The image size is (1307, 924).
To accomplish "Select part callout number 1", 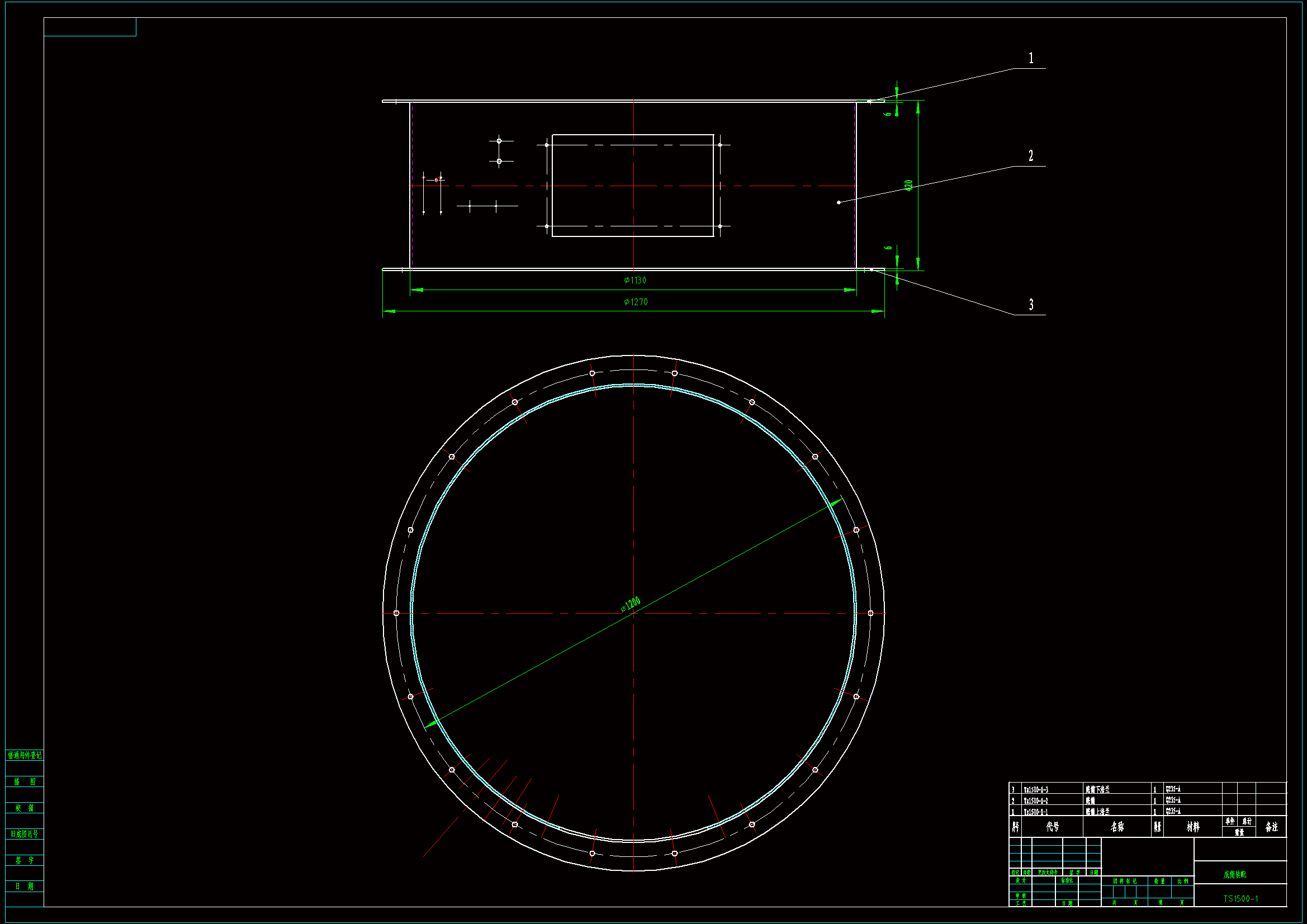I will tap(1031, 58).
